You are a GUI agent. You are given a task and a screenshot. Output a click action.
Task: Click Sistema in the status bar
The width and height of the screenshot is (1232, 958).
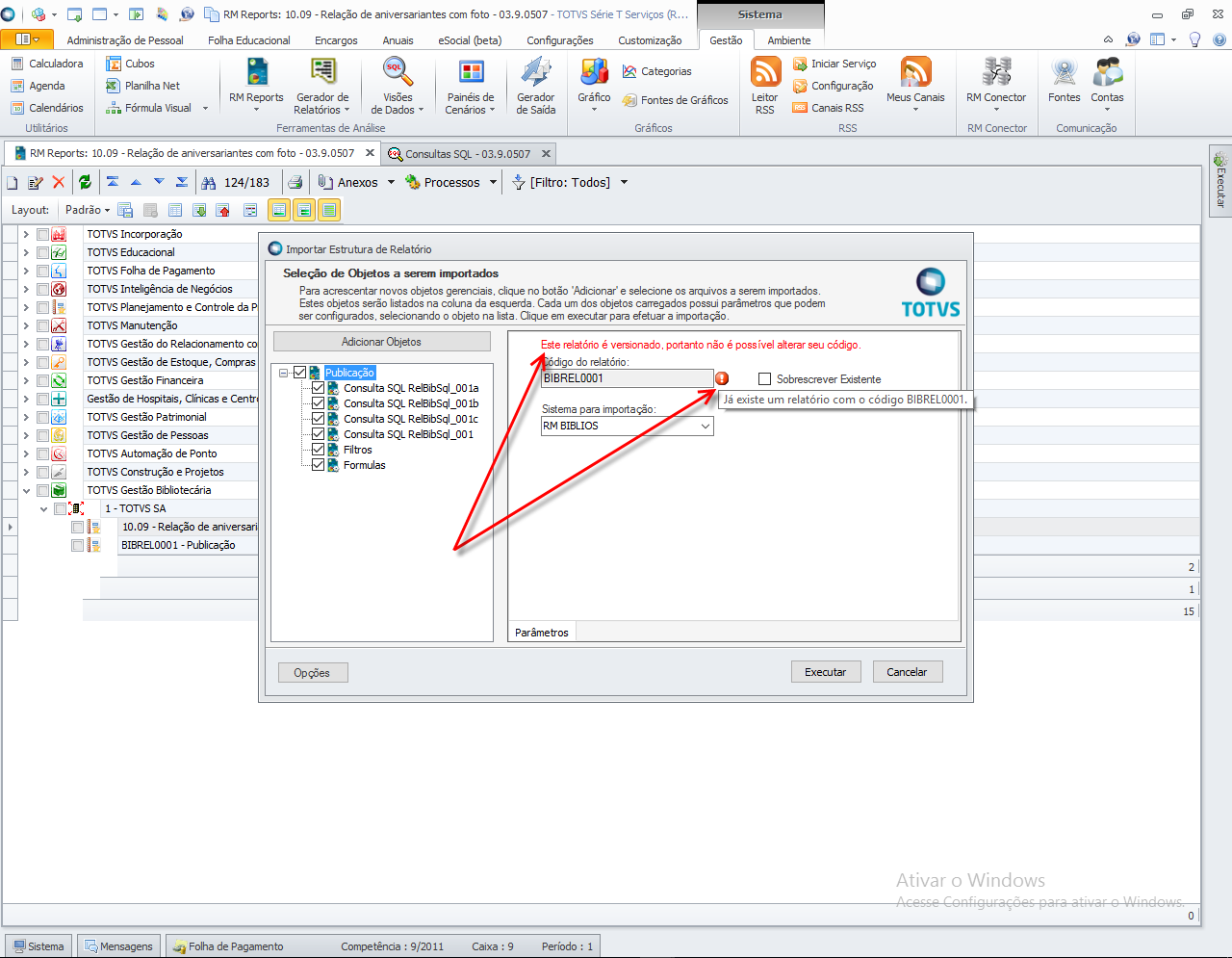(38, 946)
